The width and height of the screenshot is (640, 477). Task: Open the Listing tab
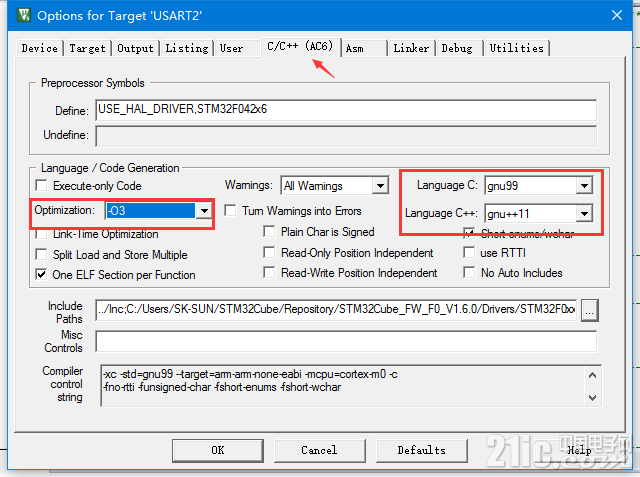pos(187,48)
